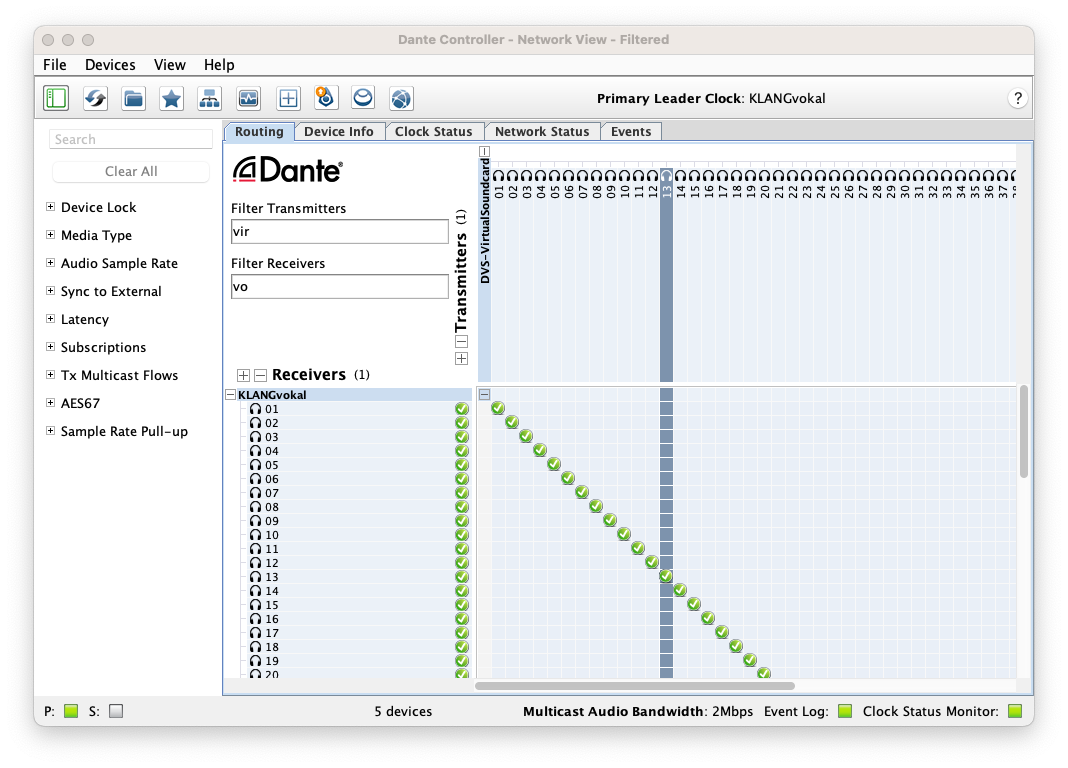This screenshot has width=1068, height=768.
Task: Click subscription checkmark at receiver 10 crosspoint
Action: pyautogui.click(x=624, y=534)
